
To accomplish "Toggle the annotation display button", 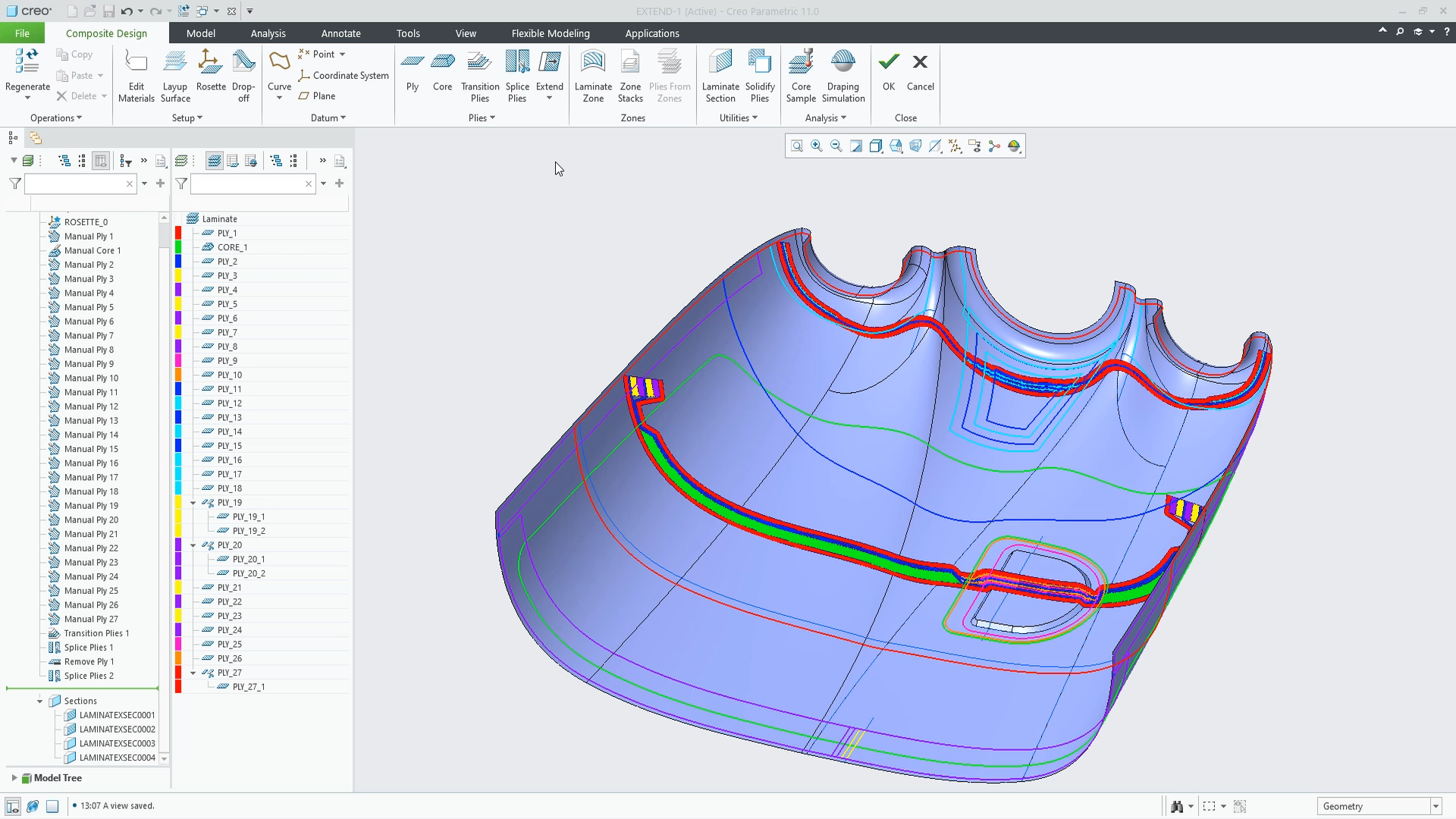I will click(x=974, y=146).
